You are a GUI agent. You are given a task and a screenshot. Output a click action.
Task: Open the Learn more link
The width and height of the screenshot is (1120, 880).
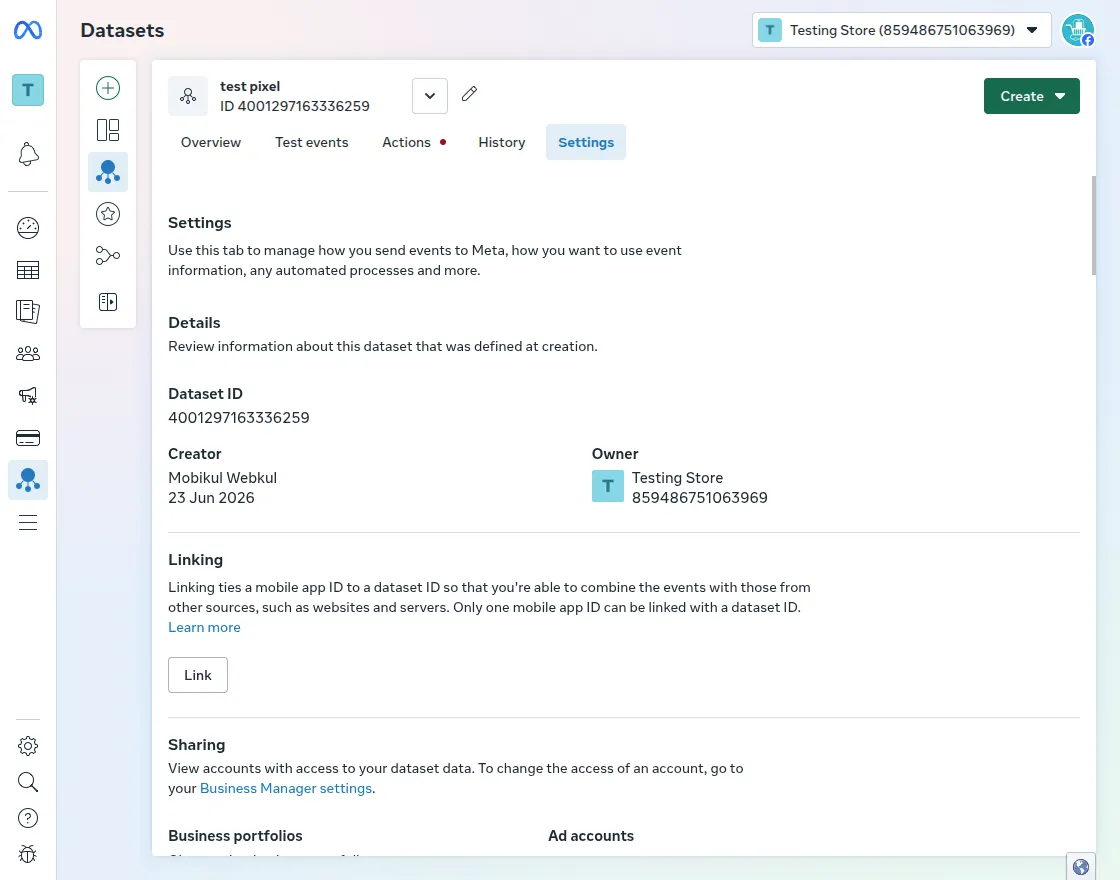pyautogui.click(x=204, y=627)
